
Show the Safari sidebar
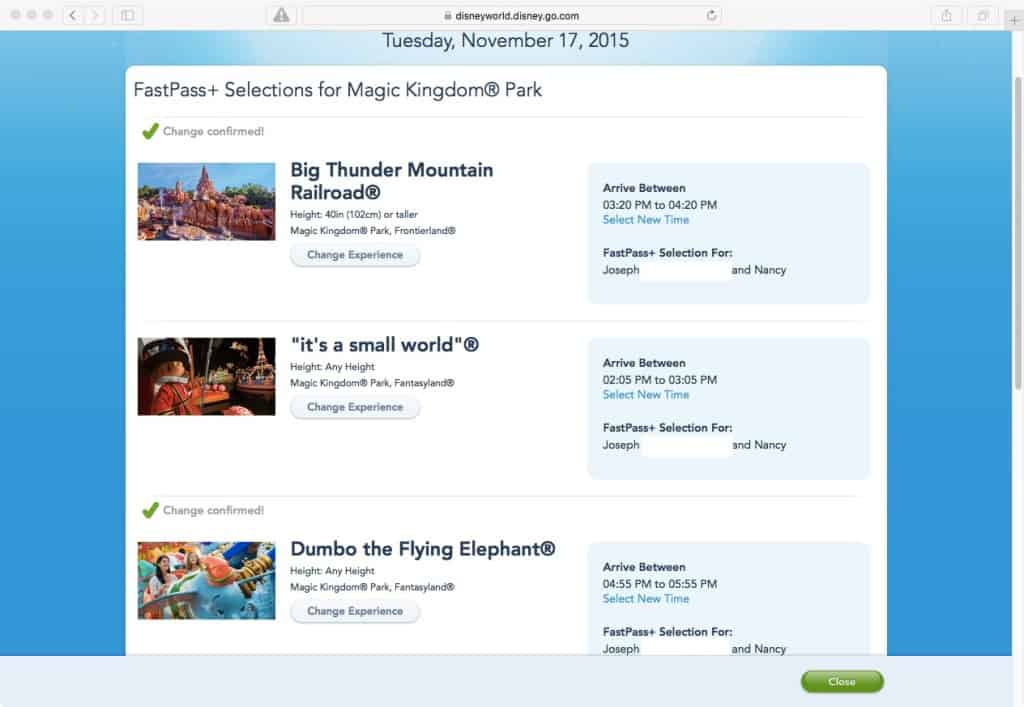(127, 15)
